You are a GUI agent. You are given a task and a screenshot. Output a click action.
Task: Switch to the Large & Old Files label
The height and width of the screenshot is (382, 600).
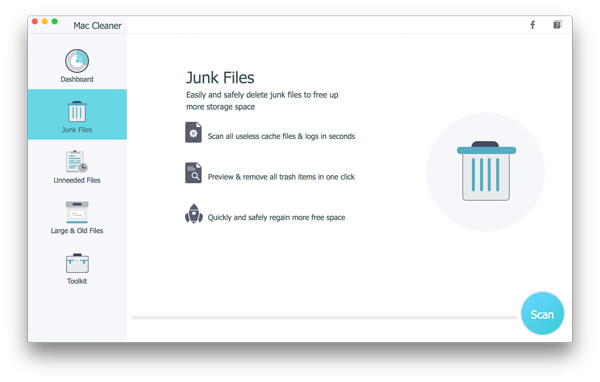click(x=77, y=231)
